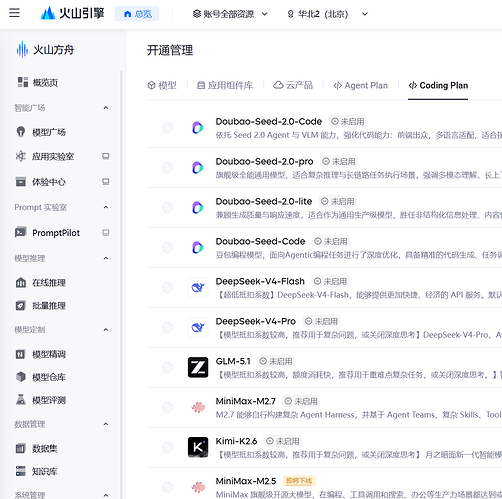Click the 数据集 sidebar icon
Image resolution: width=502 pixels, height=499 pixels.
coord(21,448)
